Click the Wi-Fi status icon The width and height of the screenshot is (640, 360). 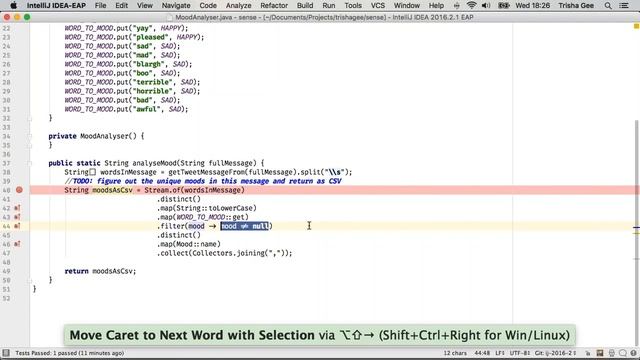[471, 5]
